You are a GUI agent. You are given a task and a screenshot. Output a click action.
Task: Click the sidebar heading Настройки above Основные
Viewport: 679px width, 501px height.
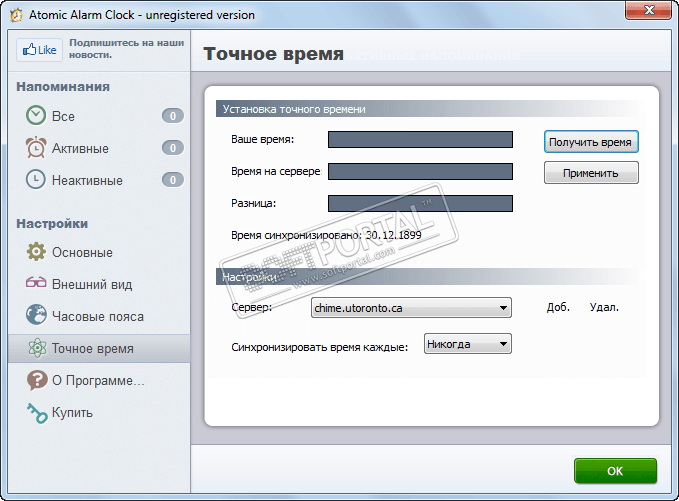coord(52,223)
